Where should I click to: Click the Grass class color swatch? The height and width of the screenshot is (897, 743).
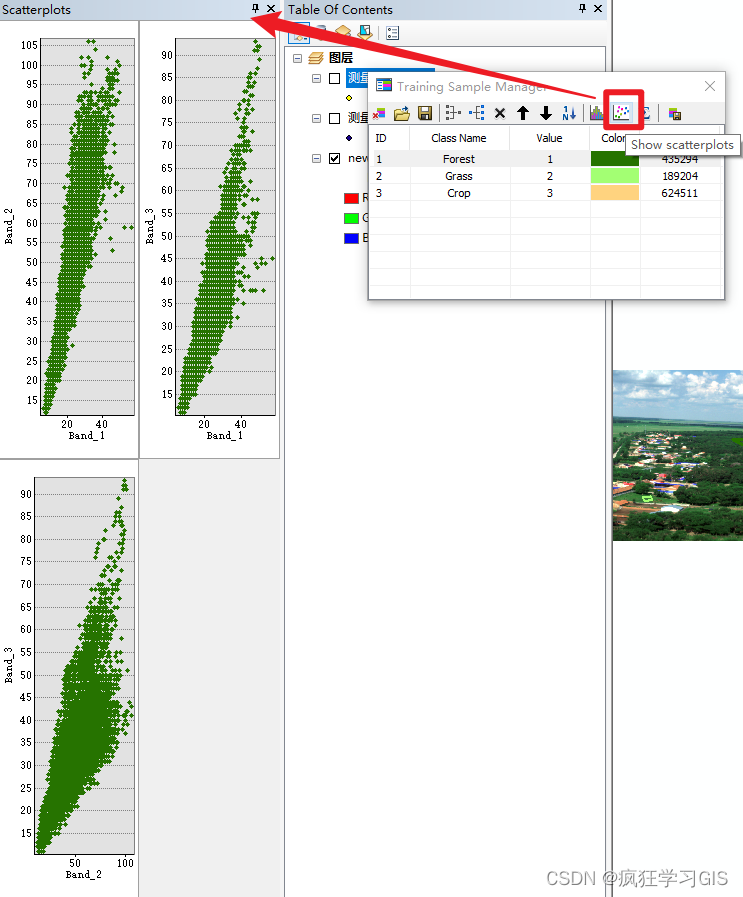point(615,176)
